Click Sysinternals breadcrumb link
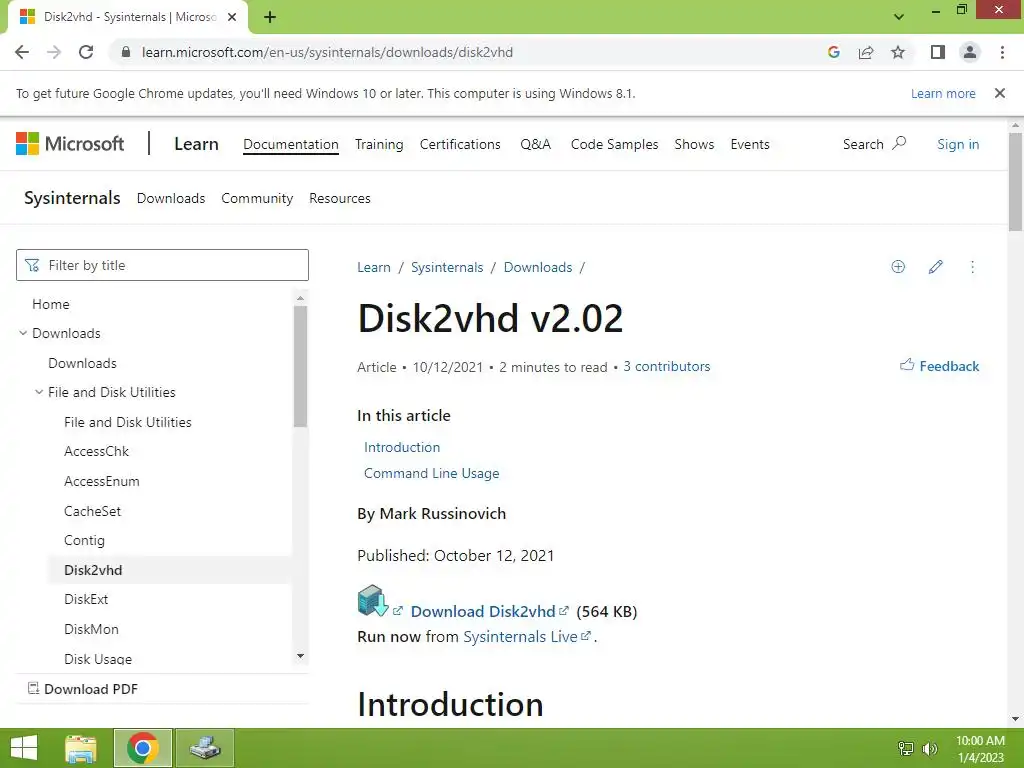The width and height of the screenshot is (1024, 768). click(x=447, y=267)
